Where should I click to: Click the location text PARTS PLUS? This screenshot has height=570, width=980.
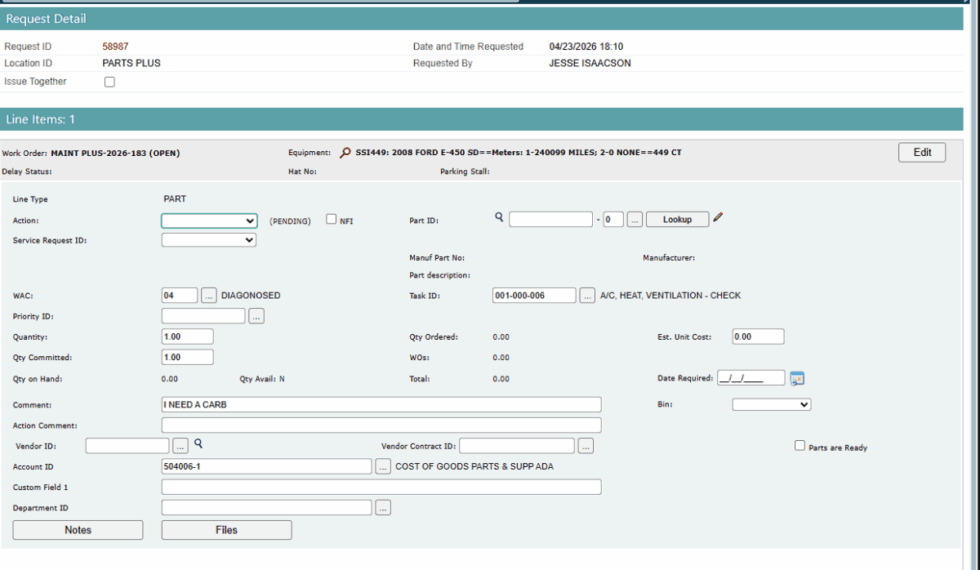(131, 63)
